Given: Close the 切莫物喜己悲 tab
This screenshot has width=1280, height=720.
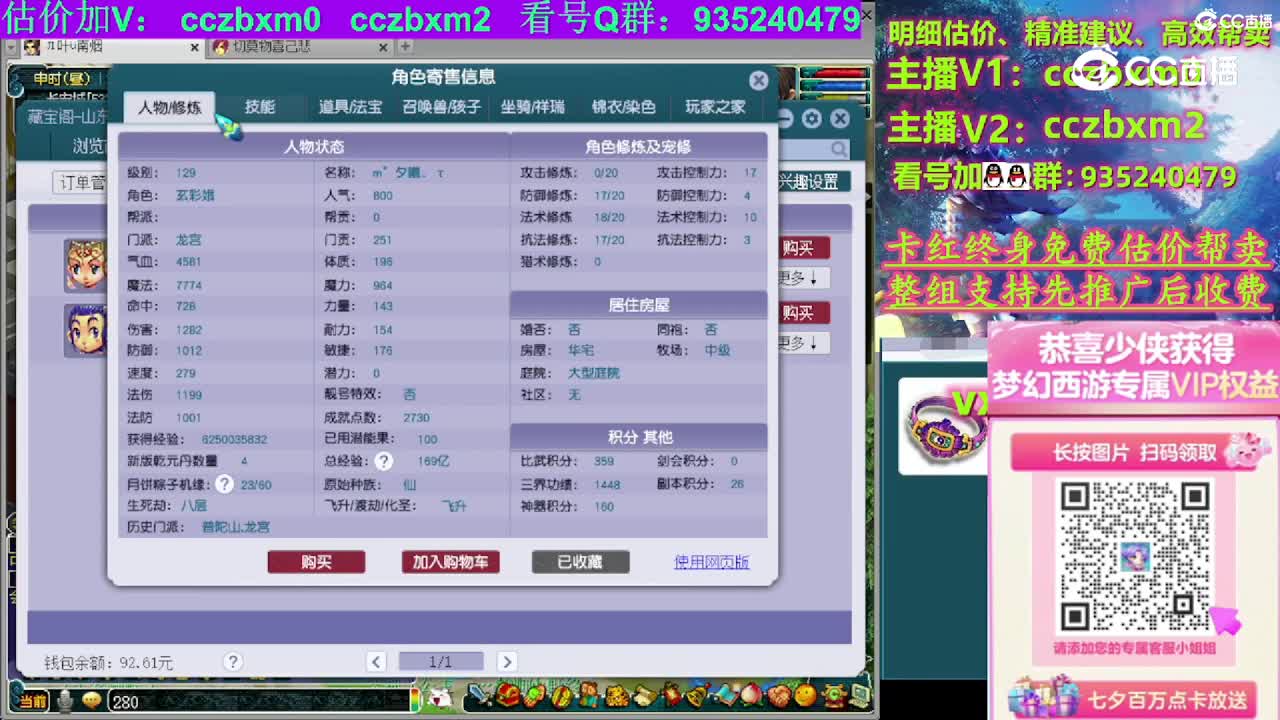Looking at the screenshot, I should (x=384, y=46).
